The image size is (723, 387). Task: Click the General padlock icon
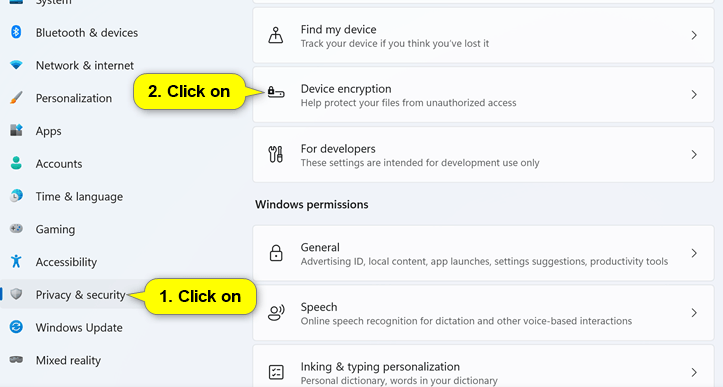[x=276, y=253]
